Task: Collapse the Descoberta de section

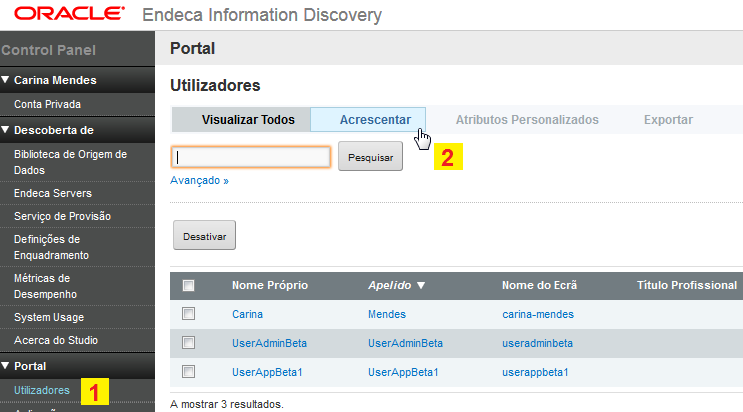Action: click(x=6, y=130)
